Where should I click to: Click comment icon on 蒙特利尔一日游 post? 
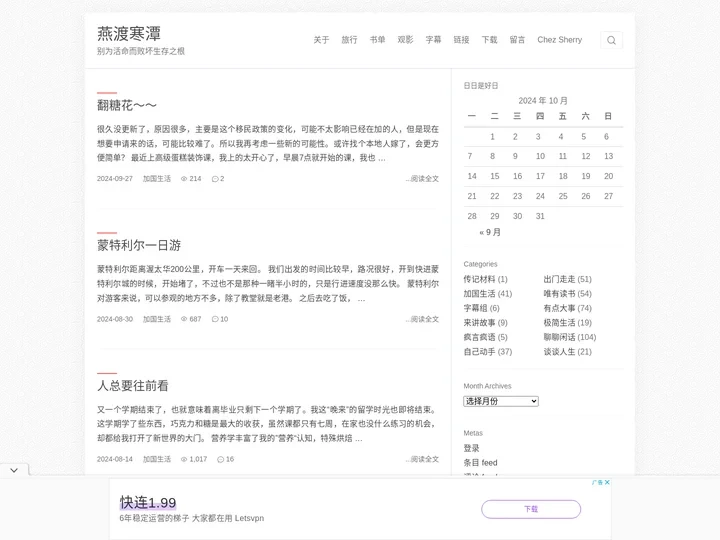coord(214,319)
